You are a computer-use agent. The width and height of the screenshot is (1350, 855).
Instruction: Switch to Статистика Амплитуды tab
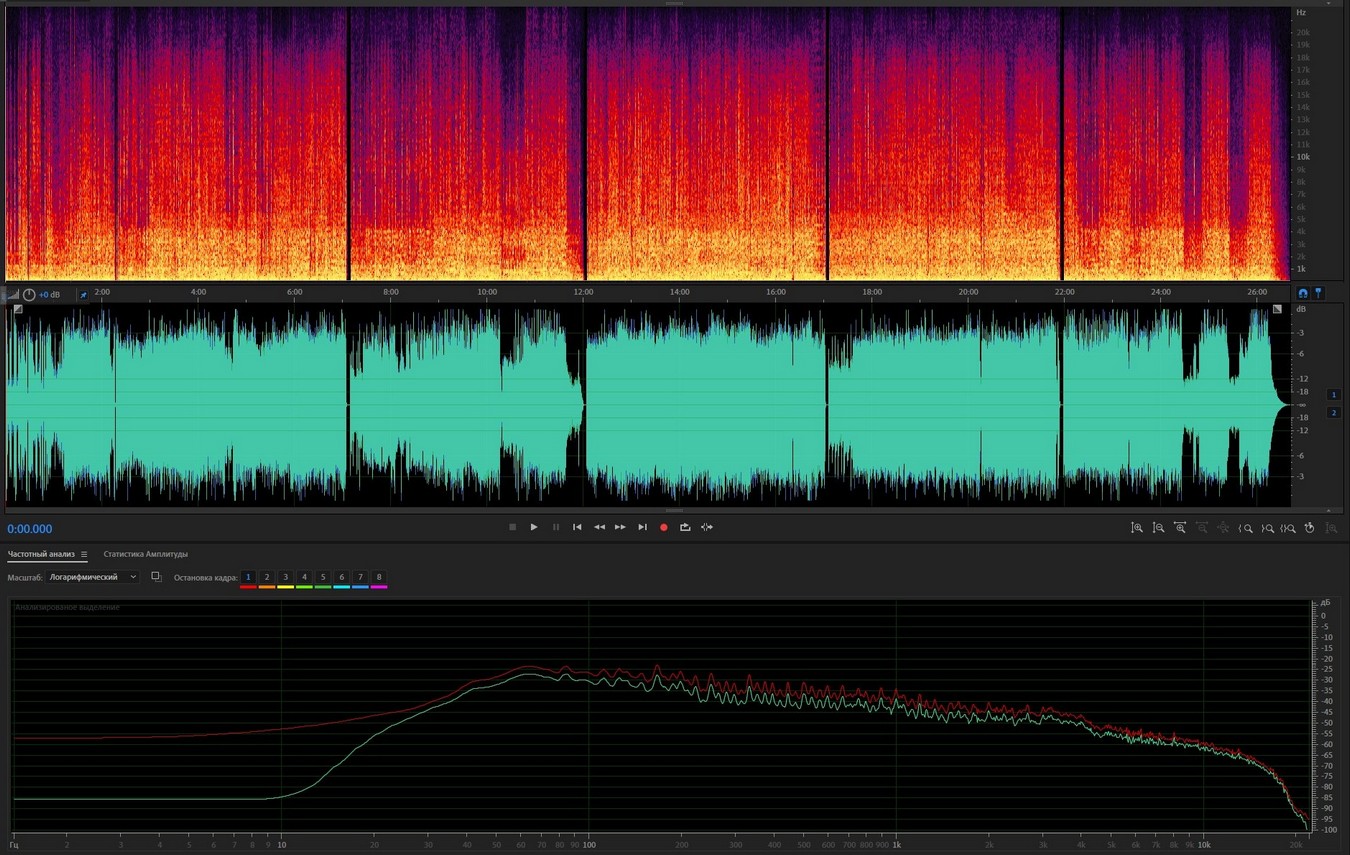[145, 554]
